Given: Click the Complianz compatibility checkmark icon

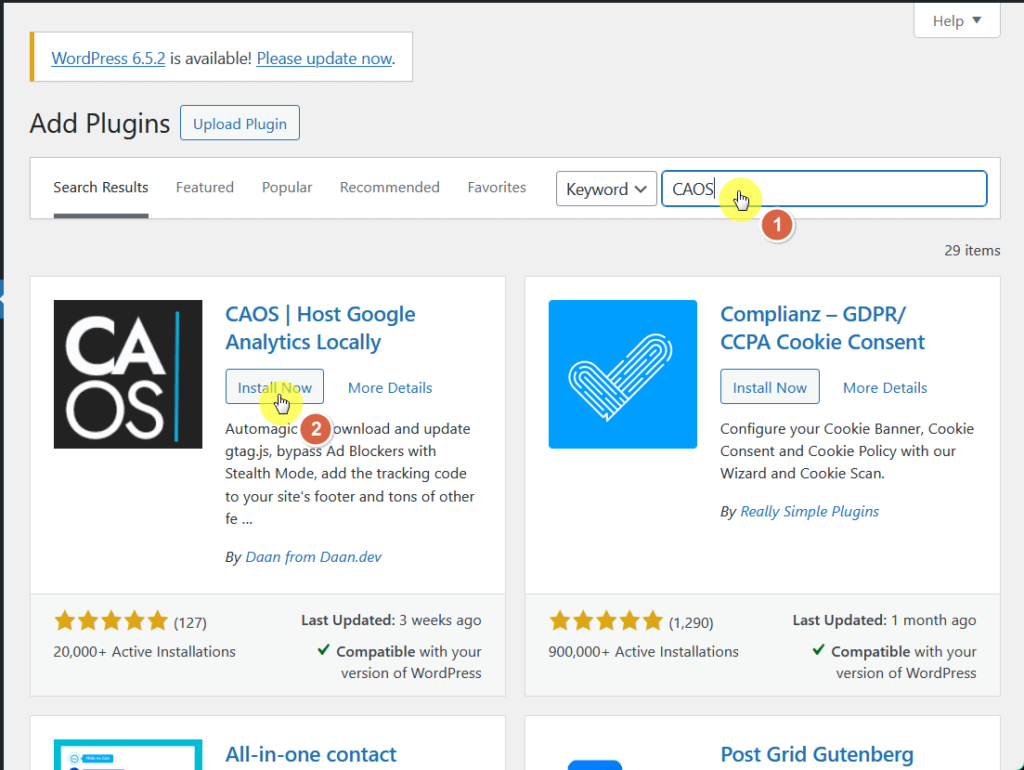Looking at the screenshot, I should 818,650.
